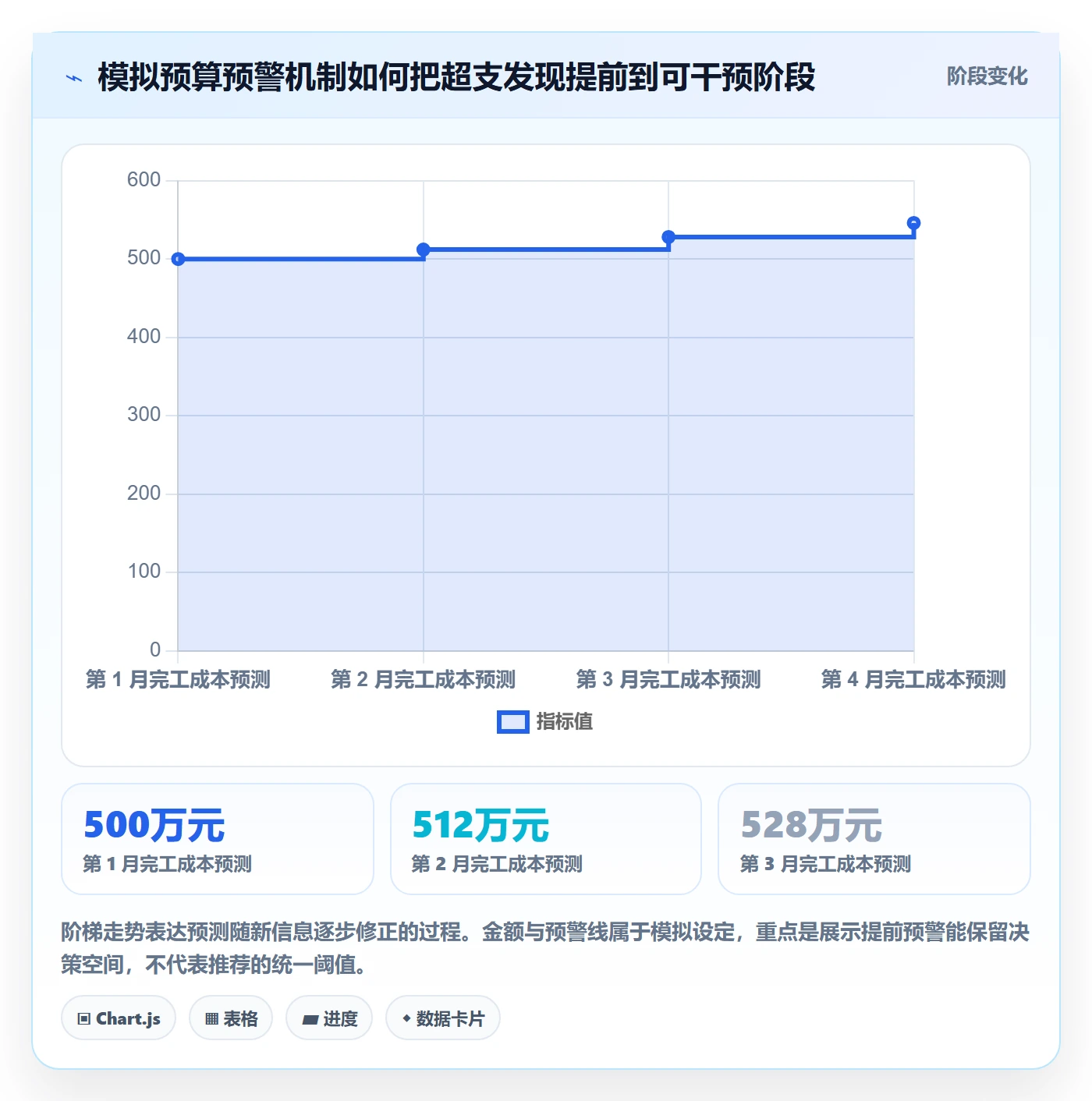
Task: Click the 第 1 月完工成本预测 card caption
Action: 167,864
